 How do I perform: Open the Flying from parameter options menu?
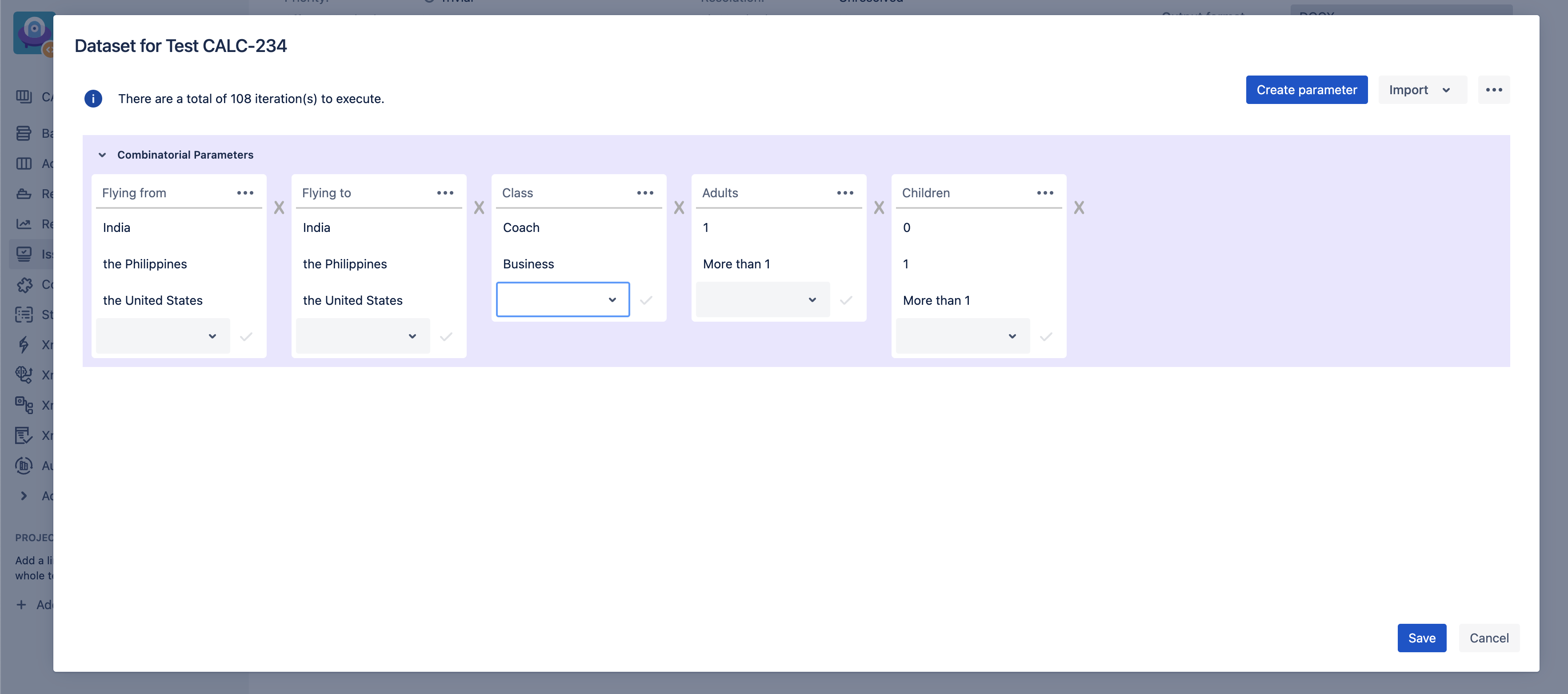pos(245,193)
